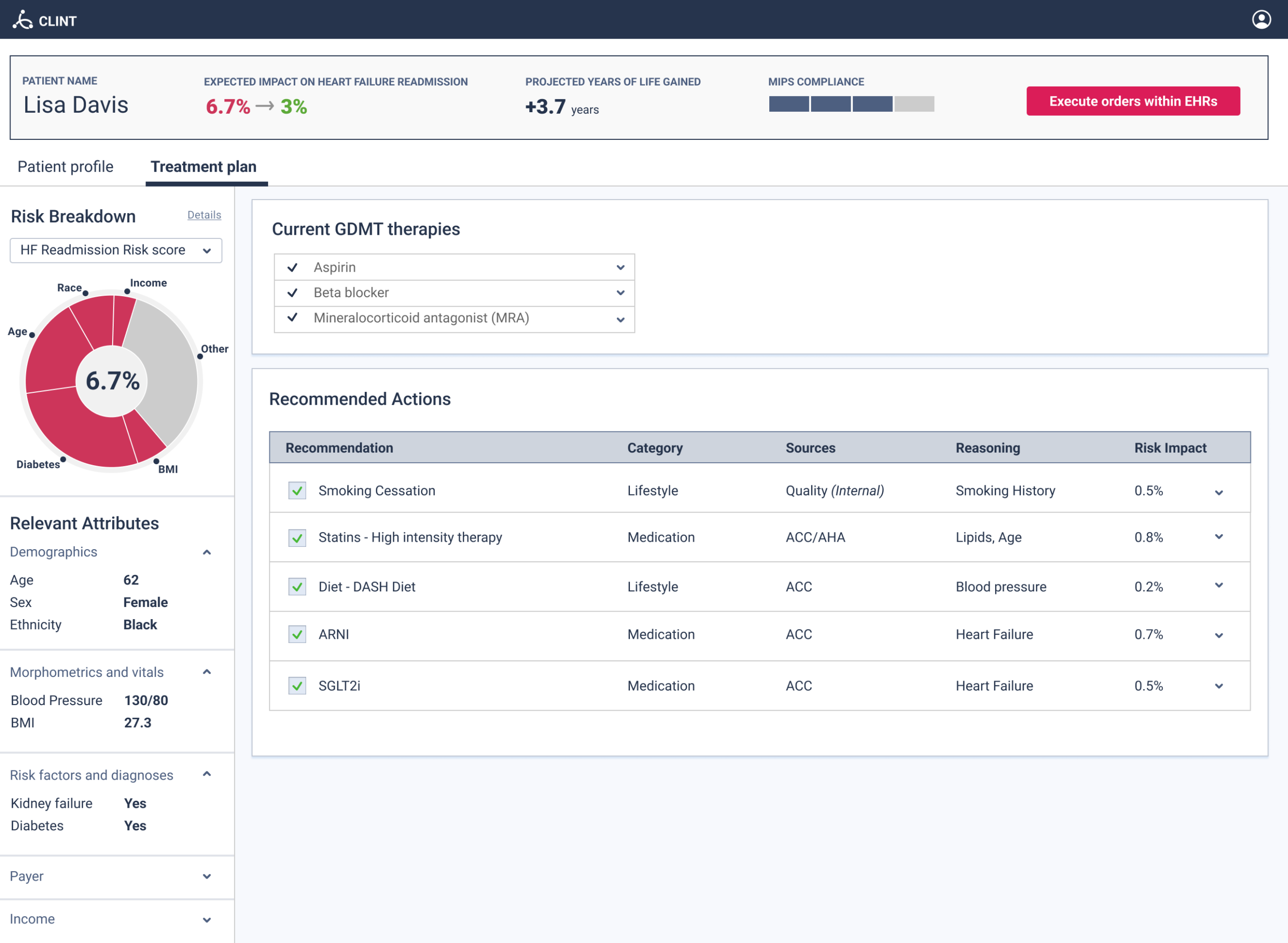Toggle the SGLT2i checkbox
This screenshot has height=943, width=1288.
pos(296,685)
